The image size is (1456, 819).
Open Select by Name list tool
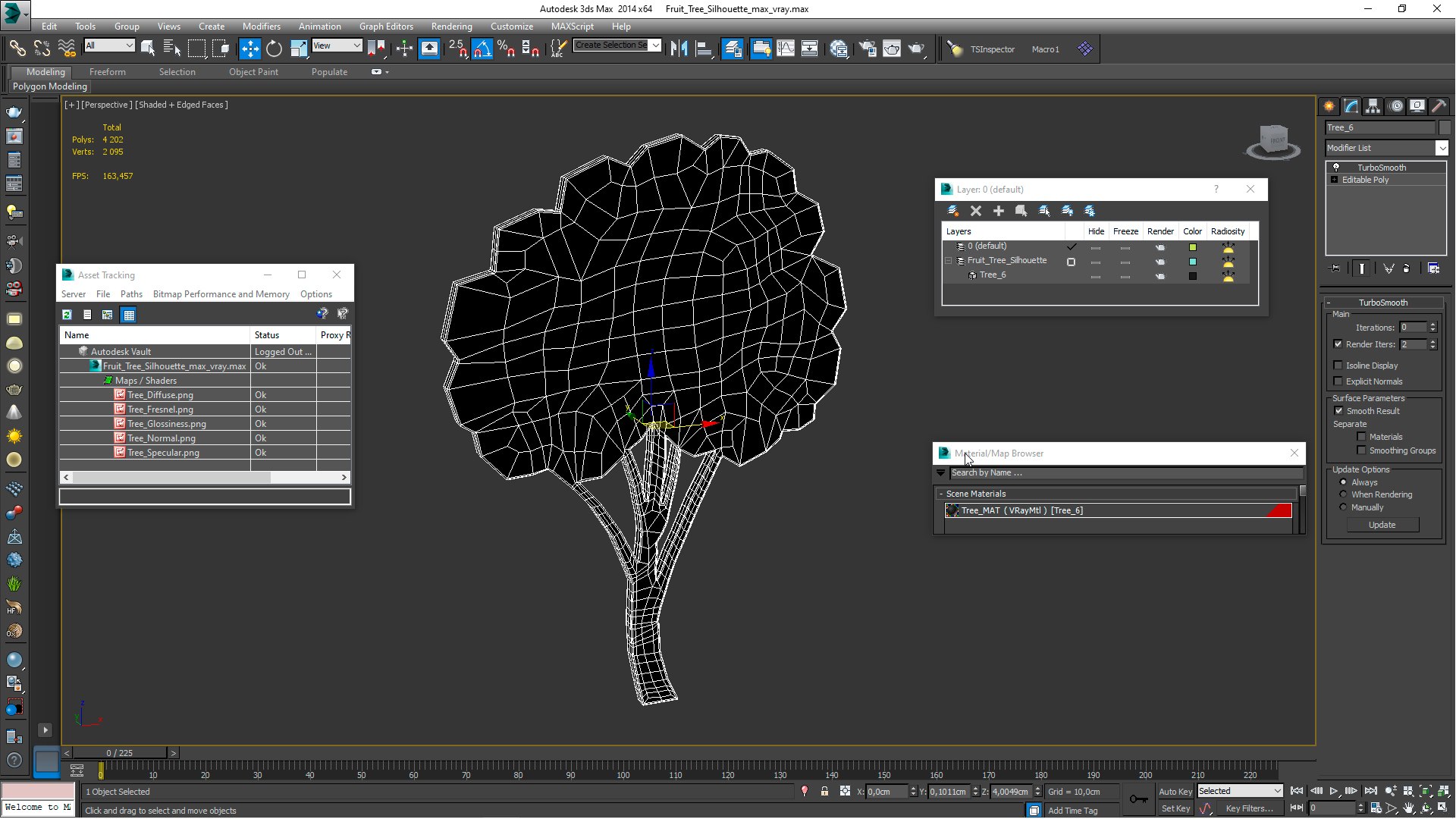pyautogui.click(x=172, y=49)
